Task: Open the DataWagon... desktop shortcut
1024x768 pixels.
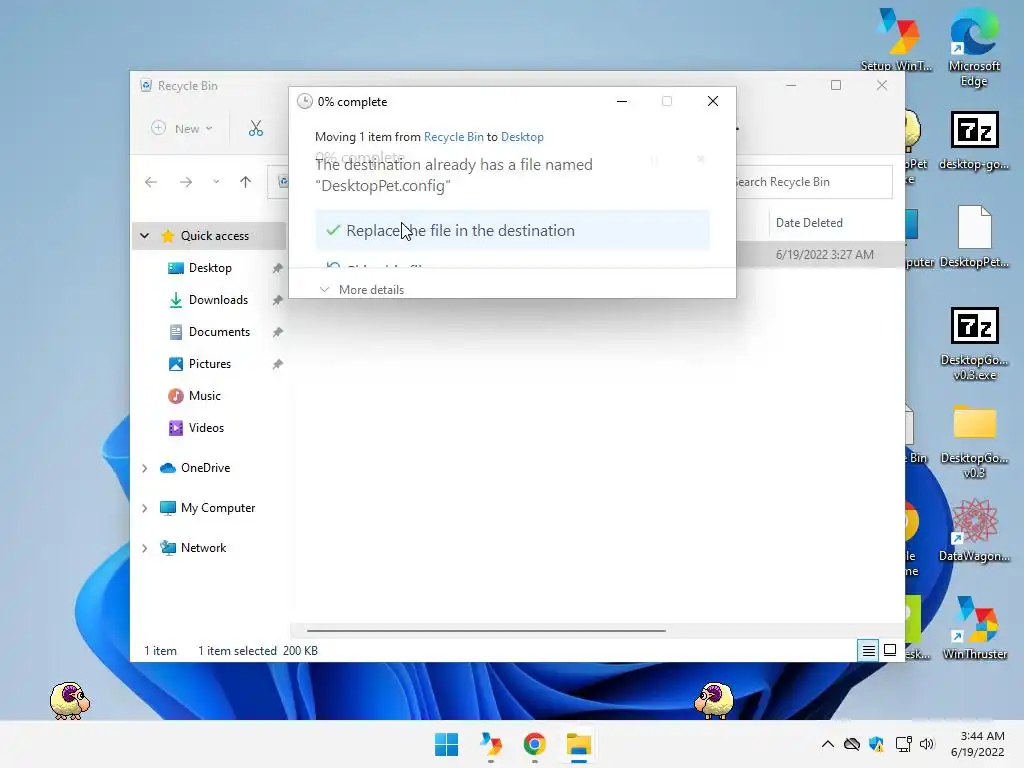Action: click(x=974, y=531)
